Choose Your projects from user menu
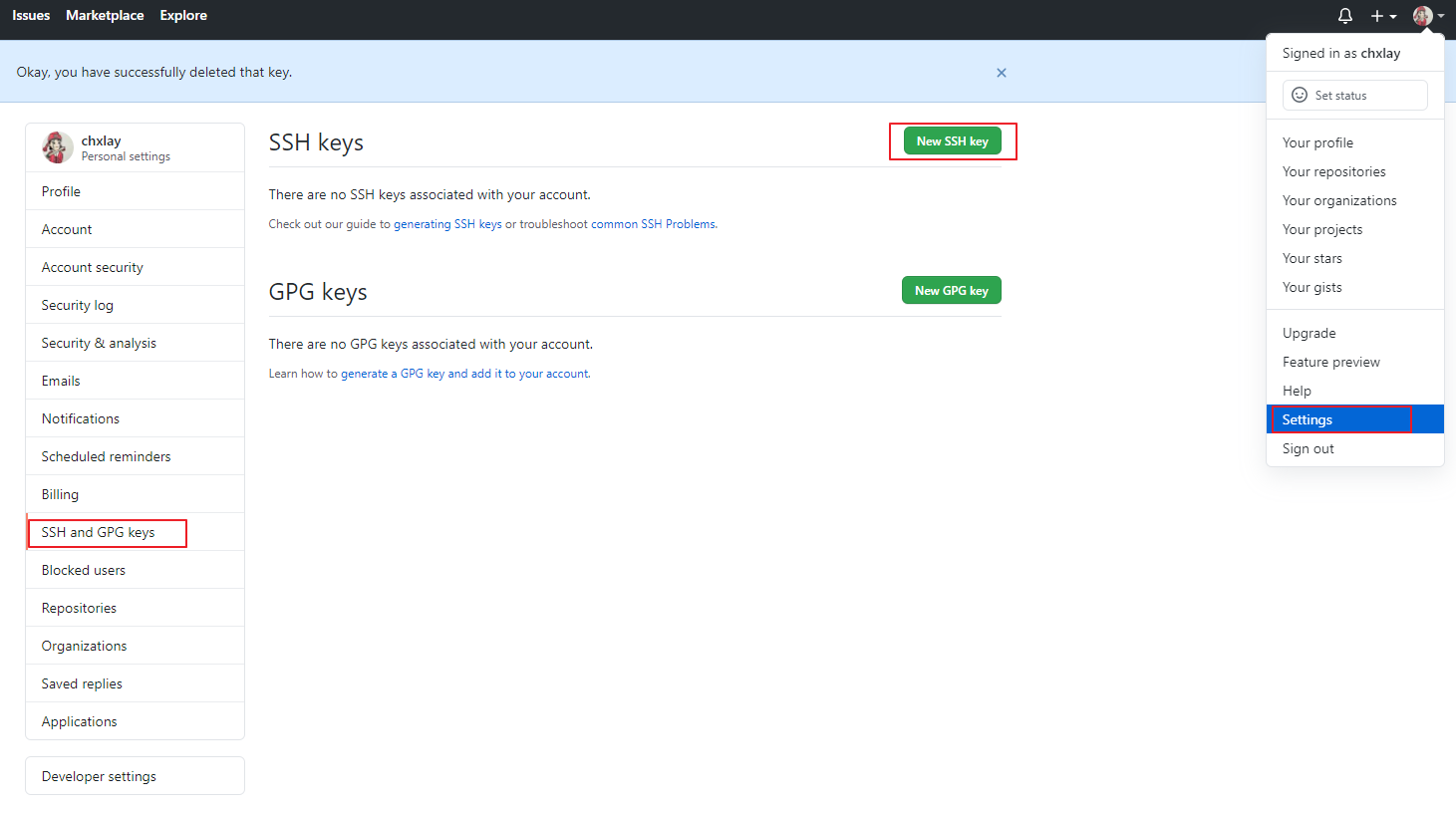This screenshot has height=813, width=1456. click(x=1354, y=229)
